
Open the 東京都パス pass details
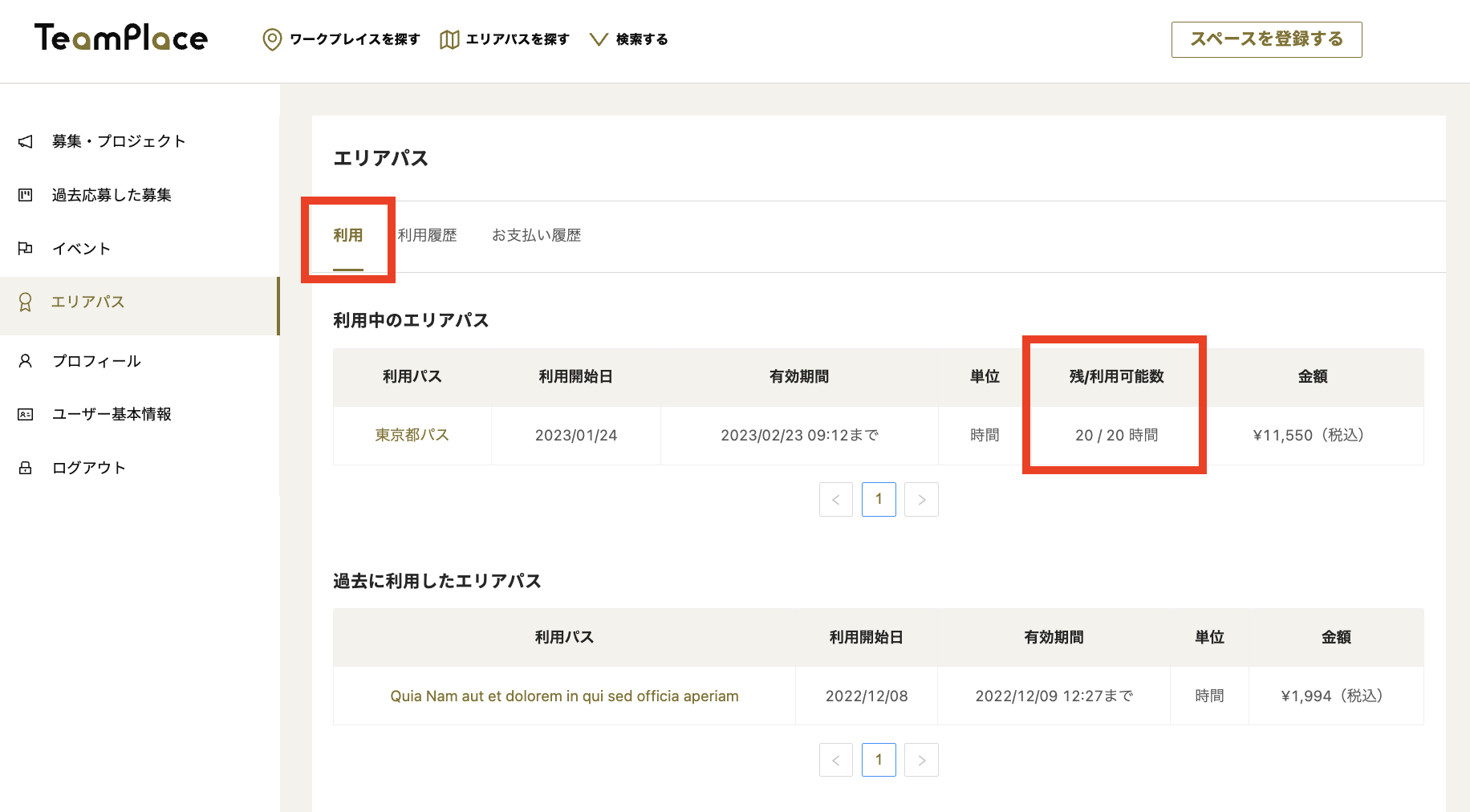tap(411, 435)
